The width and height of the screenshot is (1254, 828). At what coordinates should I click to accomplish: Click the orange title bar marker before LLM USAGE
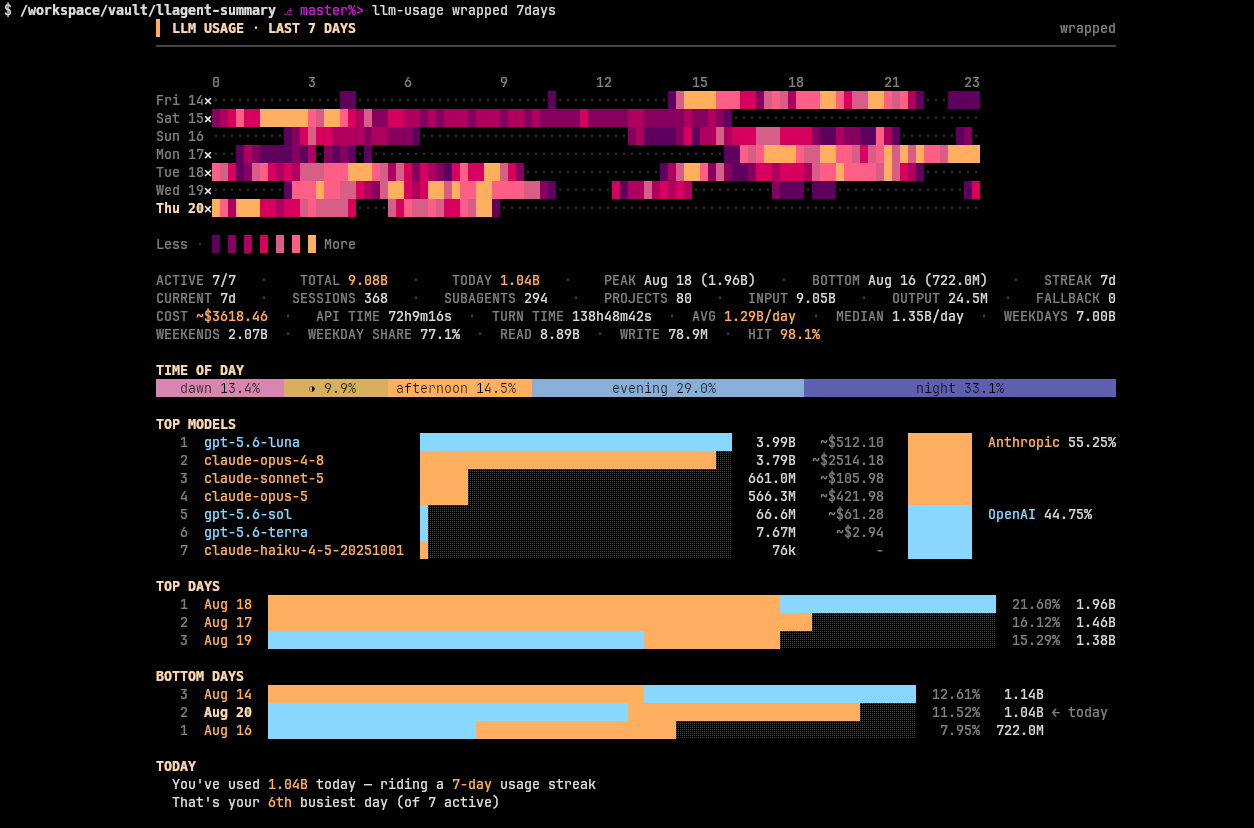(158, 28)
